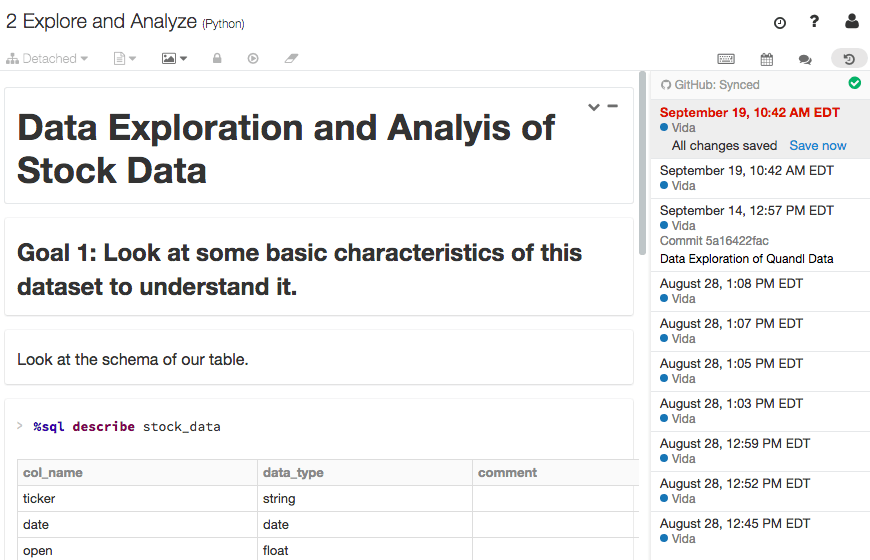Click the title cell chevron-down arrow

click(x=593, y=107)
